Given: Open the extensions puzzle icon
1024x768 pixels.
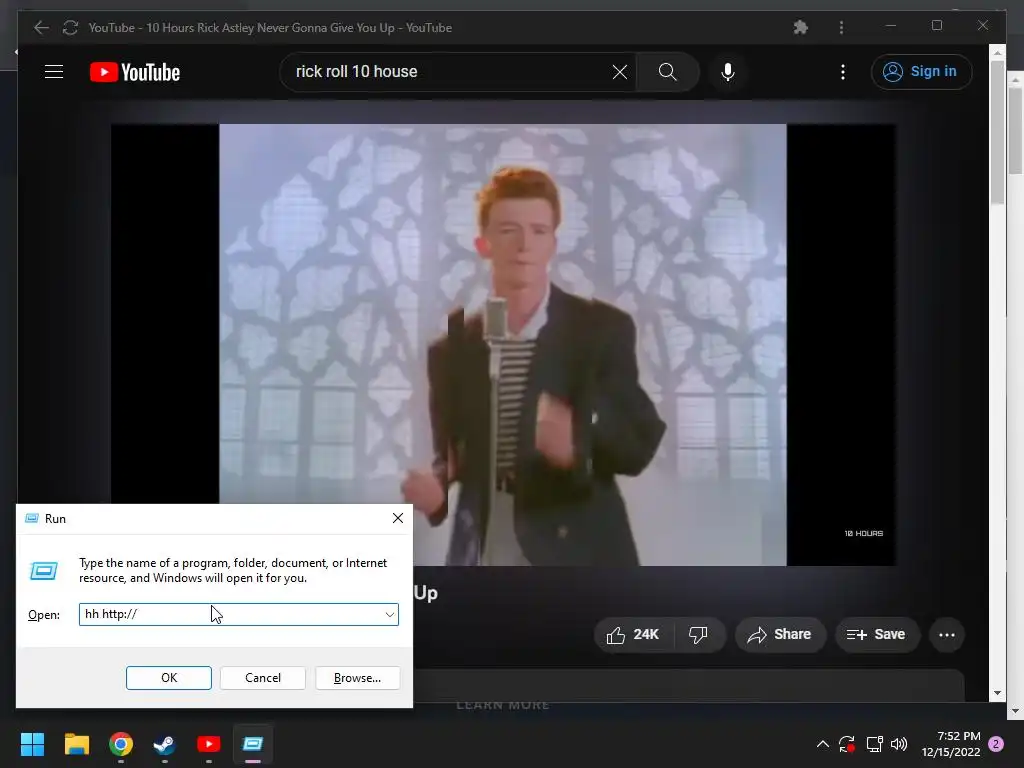Looking at the screenshot, I should pos(801,27).
